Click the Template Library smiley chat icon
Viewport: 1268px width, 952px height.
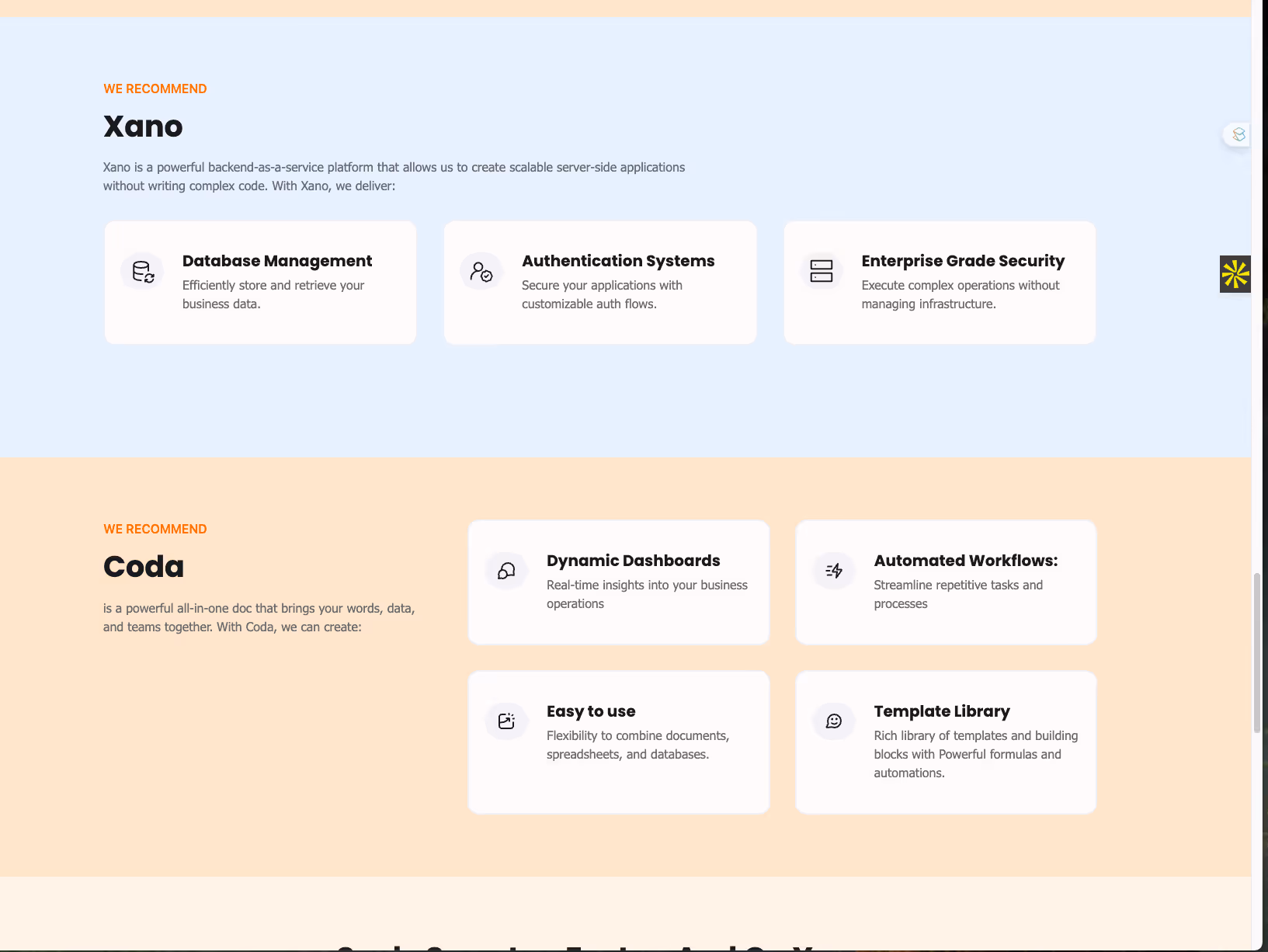coord(834,721)
